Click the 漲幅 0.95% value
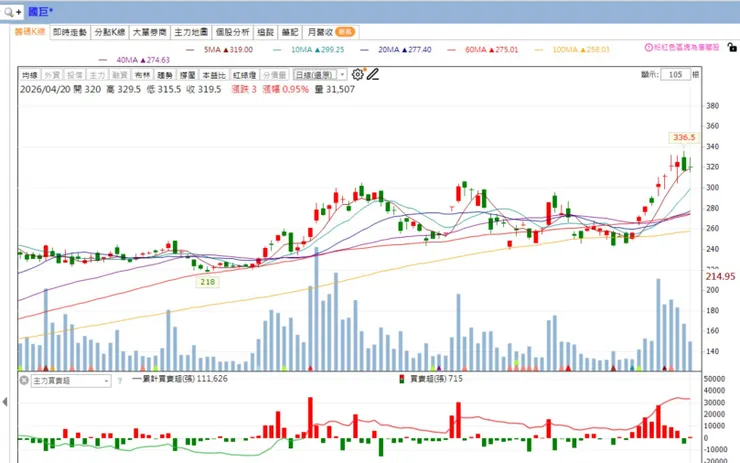 click(286, 89)
